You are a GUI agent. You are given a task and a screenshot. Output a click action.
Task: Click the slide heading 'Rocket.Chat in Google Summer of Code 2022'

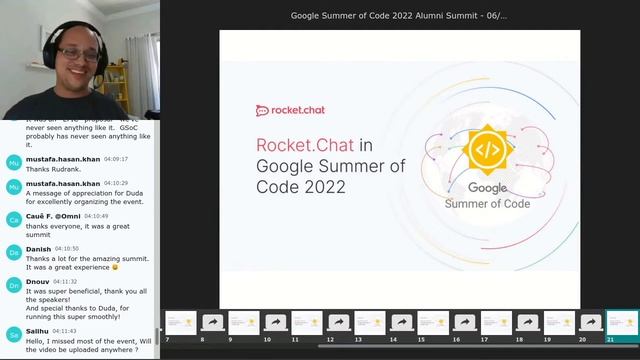331,166
